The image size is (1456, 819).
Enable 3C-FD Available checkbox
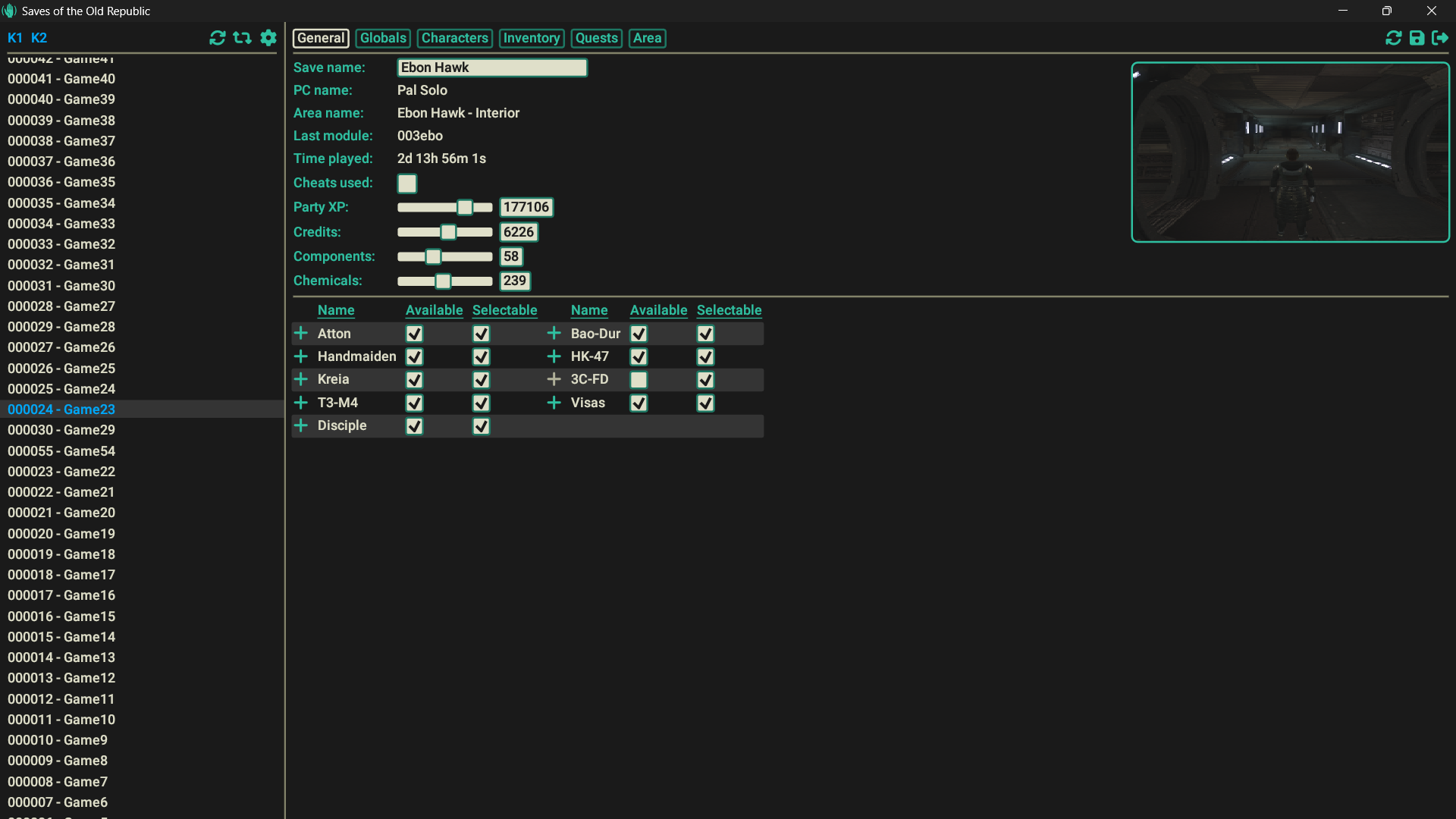[639, 380]
